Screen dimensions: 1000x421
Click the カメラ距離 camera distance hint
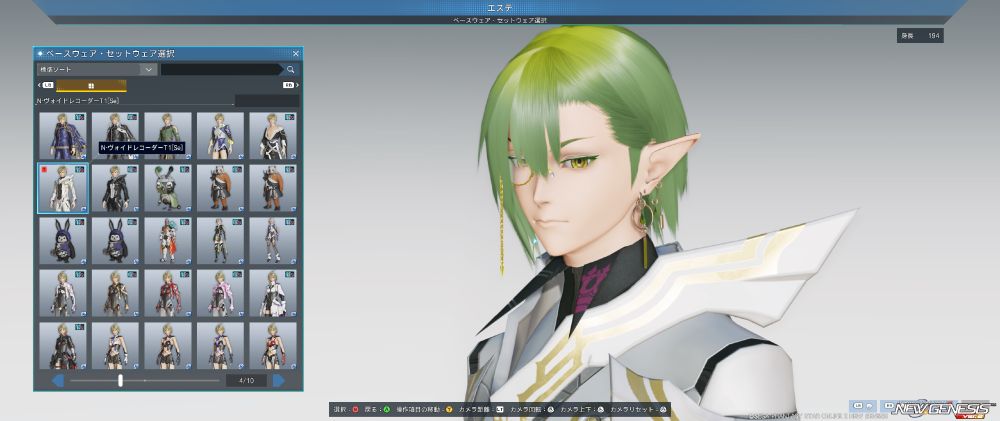(482, 409)
